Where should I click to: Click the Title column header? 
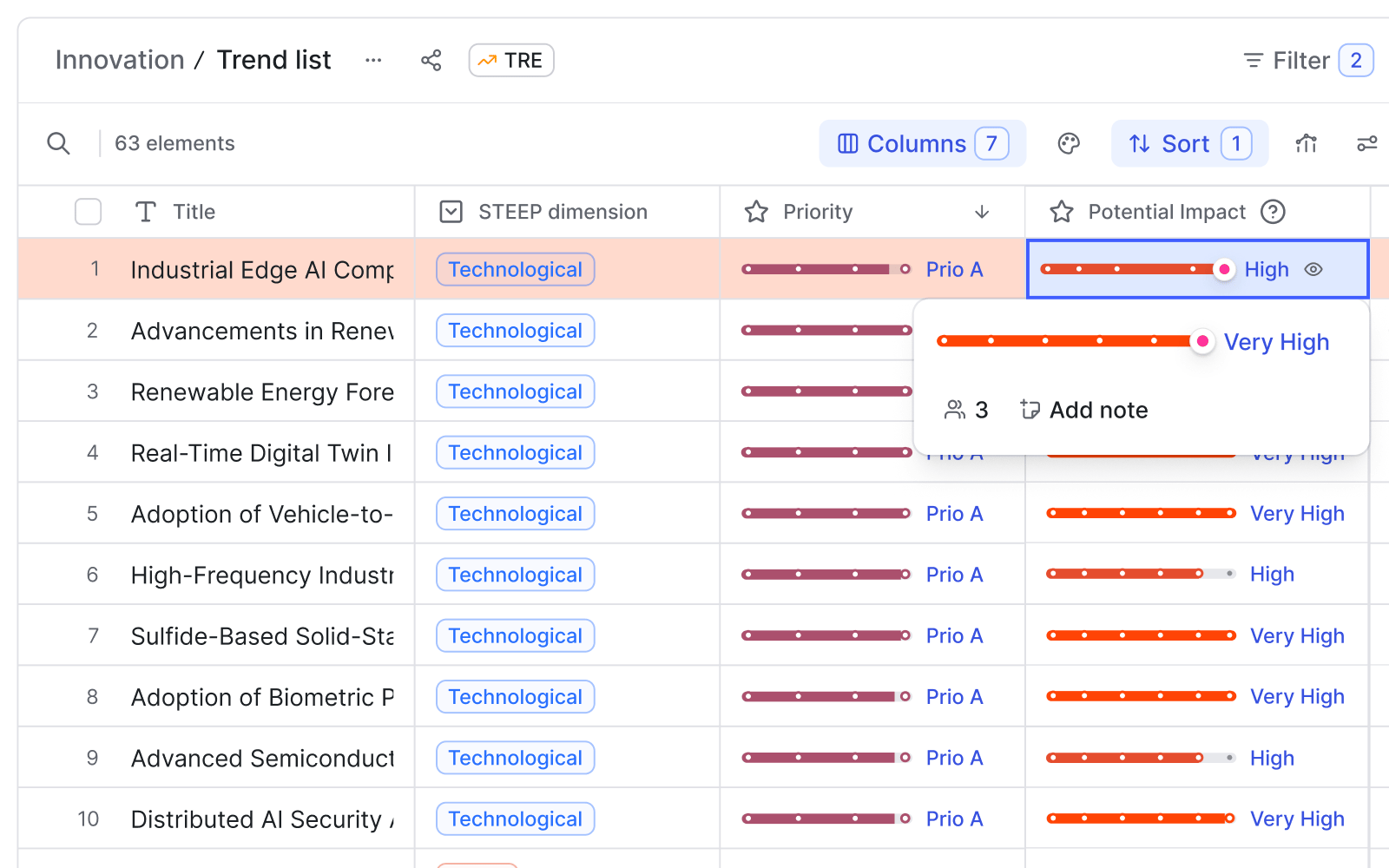click(x=194, y=212)
